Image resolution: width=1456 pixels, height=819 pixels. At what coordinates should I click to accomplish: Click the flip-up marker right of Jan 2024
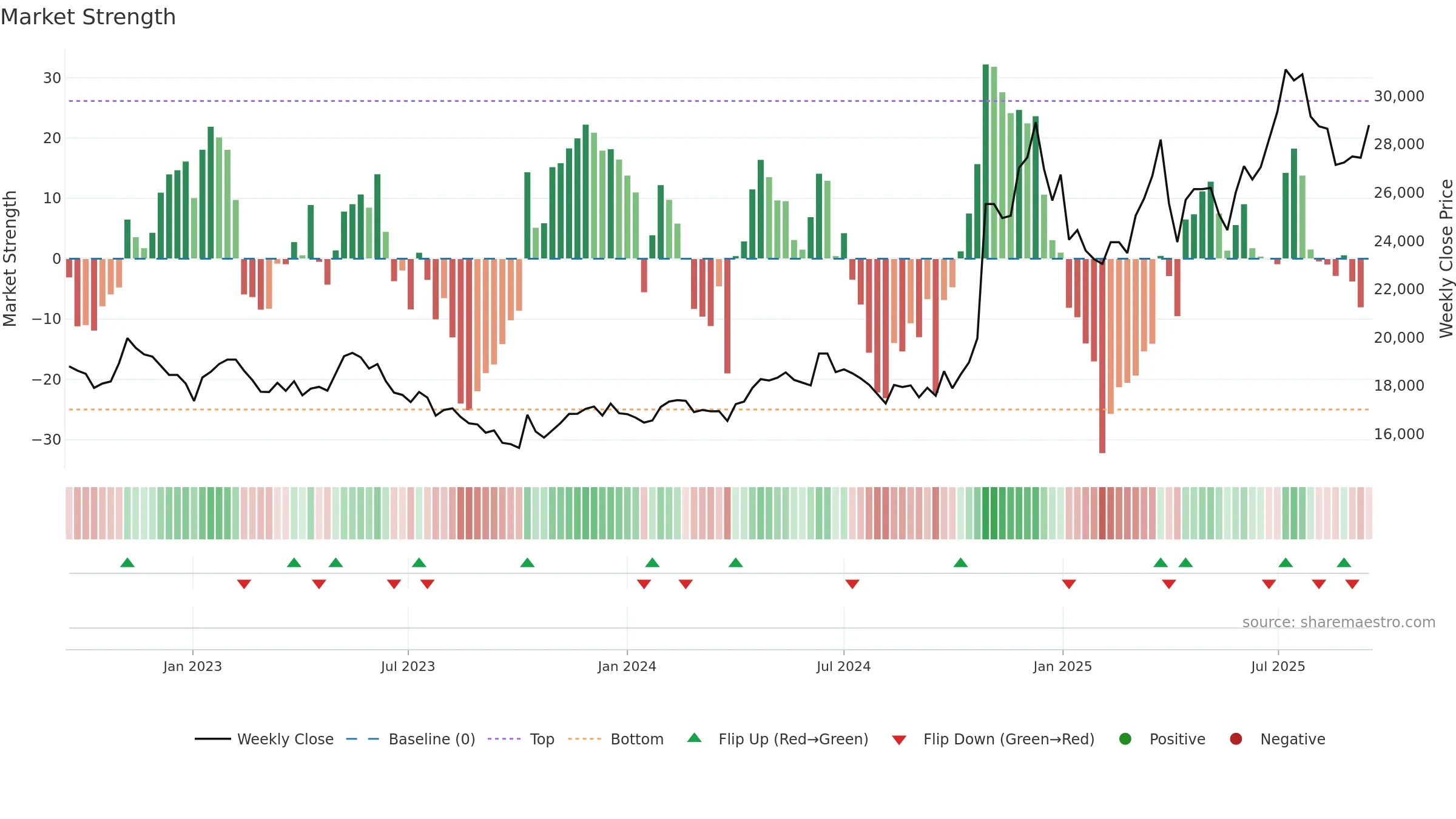[x=652, y=562]
